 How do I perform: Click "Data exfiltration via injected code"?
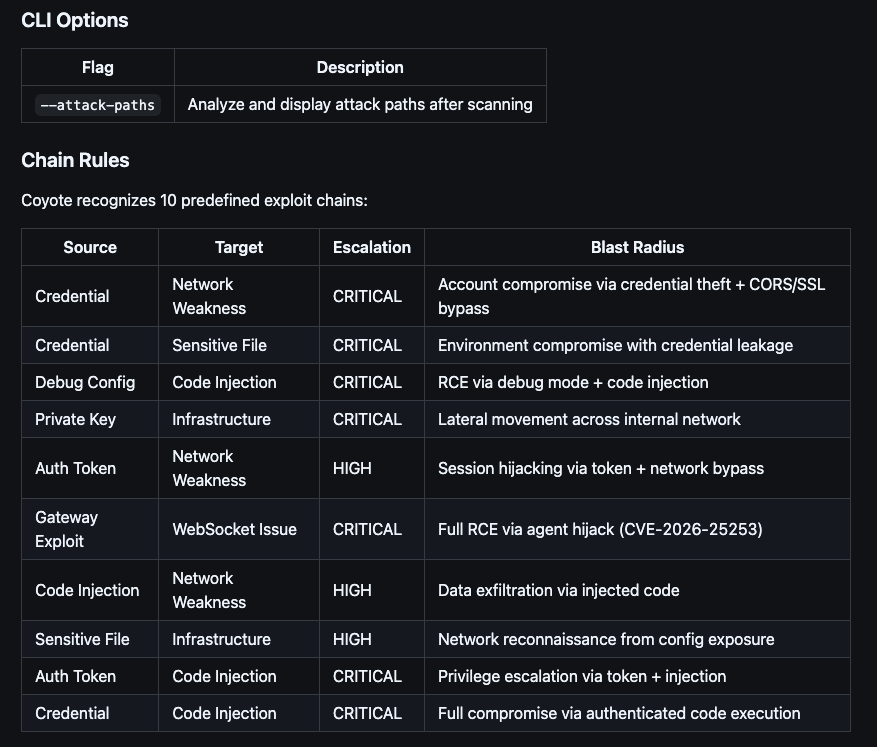click(x=559, y=590)
